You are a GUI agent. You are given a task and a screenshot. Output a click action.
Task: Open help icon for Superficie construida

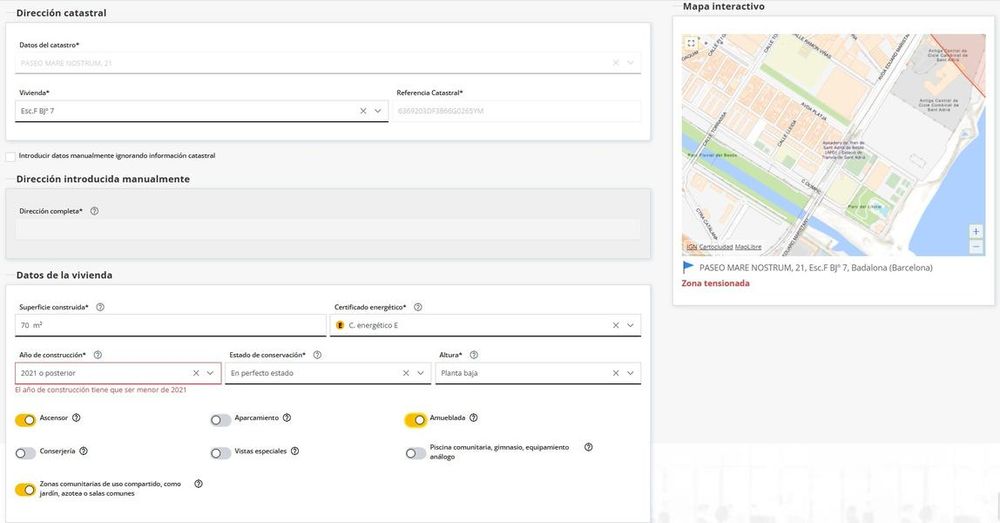click(x=100, y=307)
